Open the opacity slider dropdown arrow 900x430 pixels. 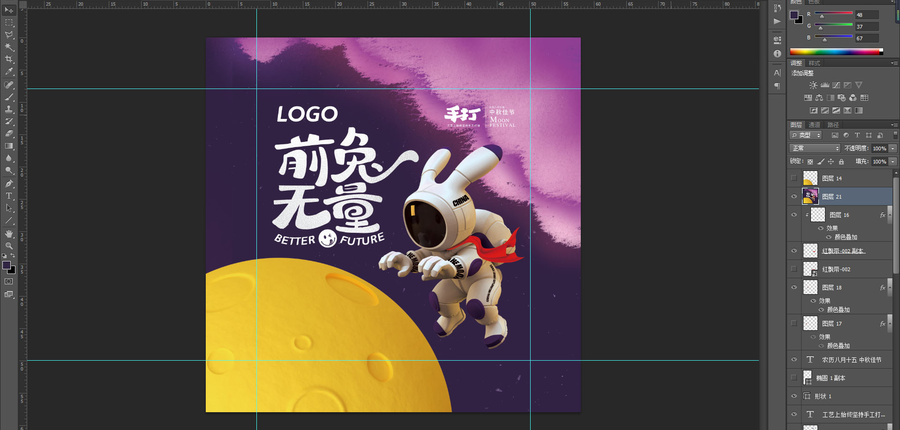(x=892, y=148)
